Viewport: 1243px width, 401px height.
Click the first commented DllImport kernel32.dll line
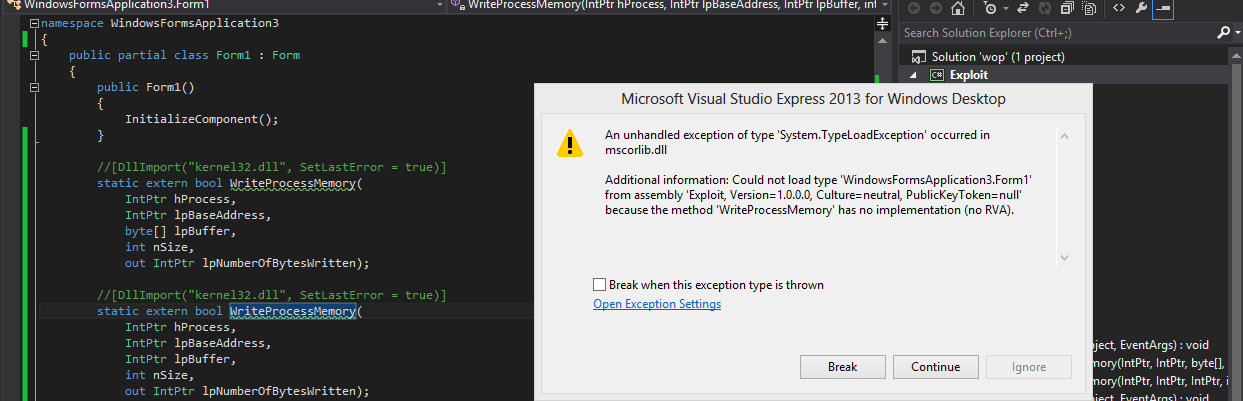(x=271, y=167)
